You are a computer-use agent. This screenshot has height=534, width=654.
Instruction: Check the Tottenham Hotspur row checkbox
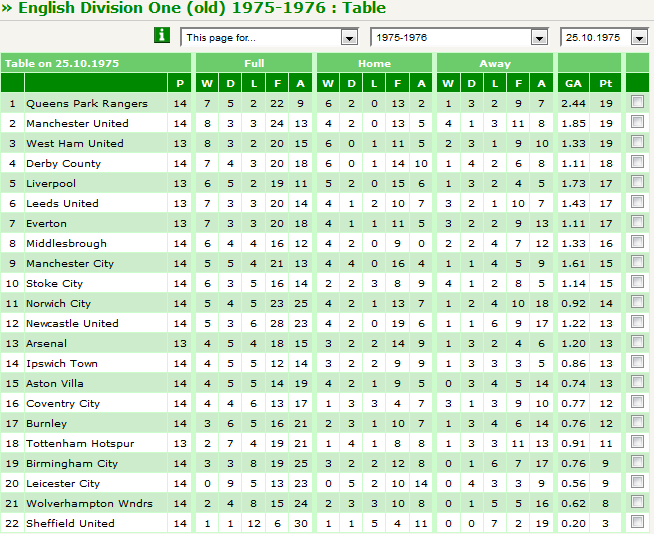[x=637, y=442]
